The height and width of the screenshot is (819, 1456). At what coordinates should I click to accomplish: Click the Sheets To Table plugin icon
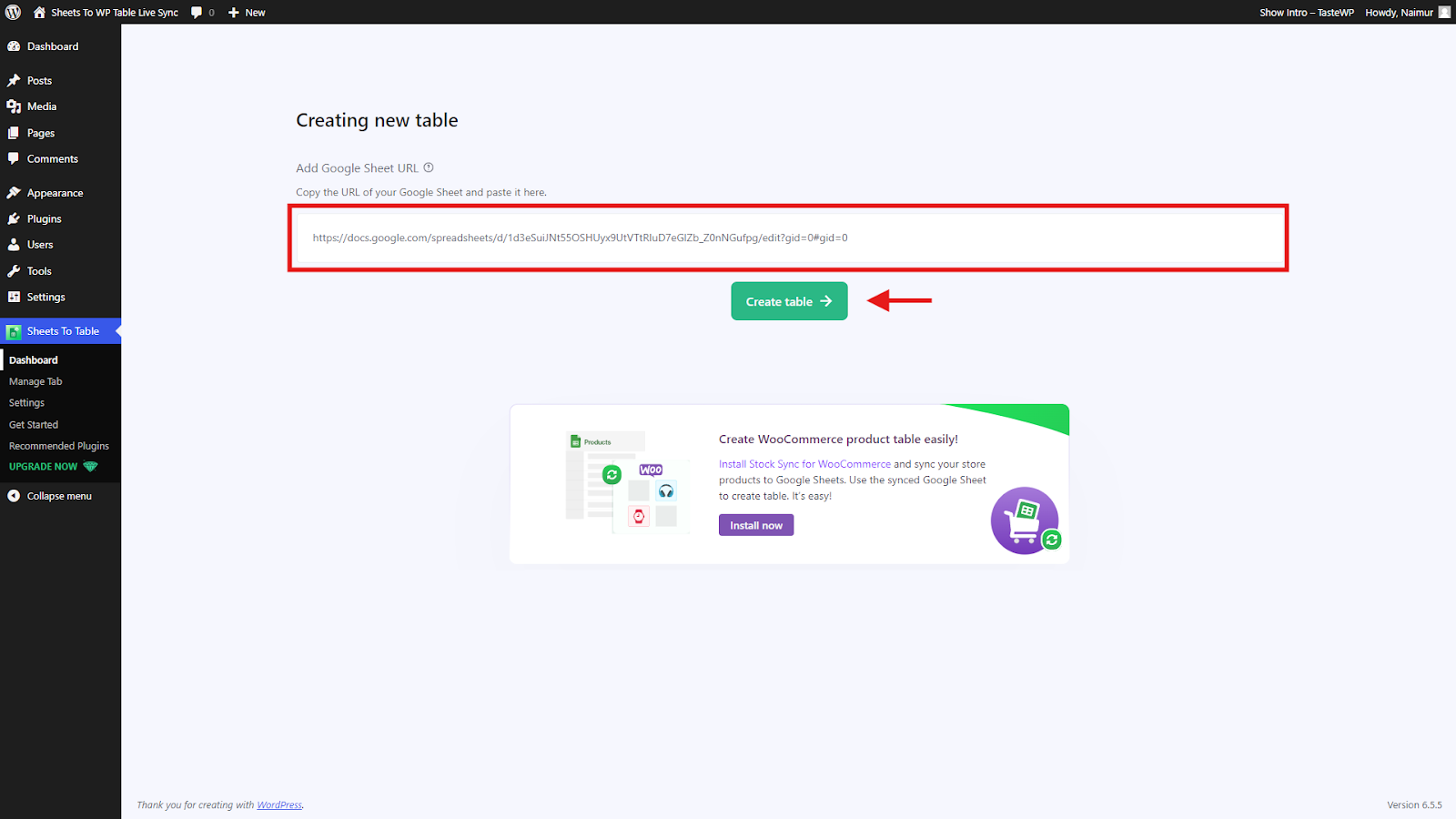(14, 332)
